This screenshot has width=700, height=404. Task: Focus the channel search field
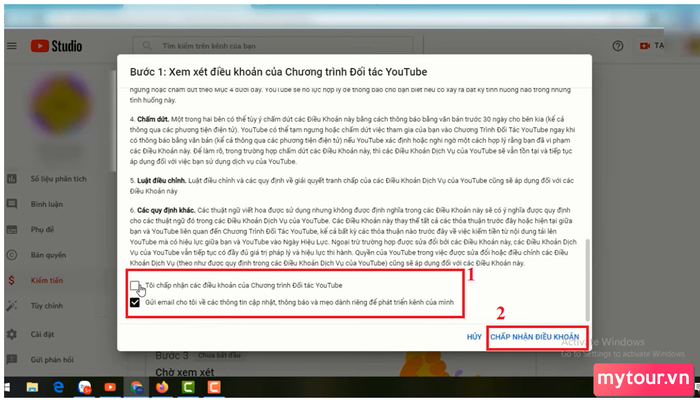[272, 46]
